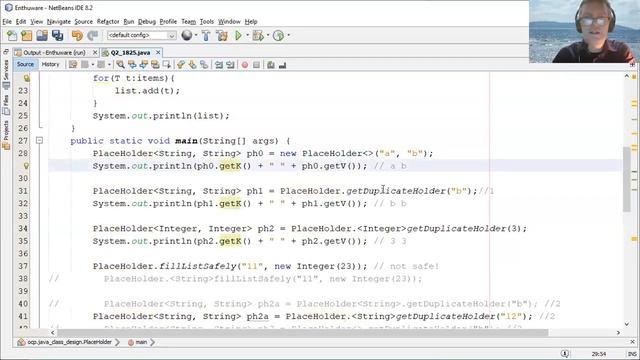
Task: Open the Projects side panel tab
Action: pos(6,135)
